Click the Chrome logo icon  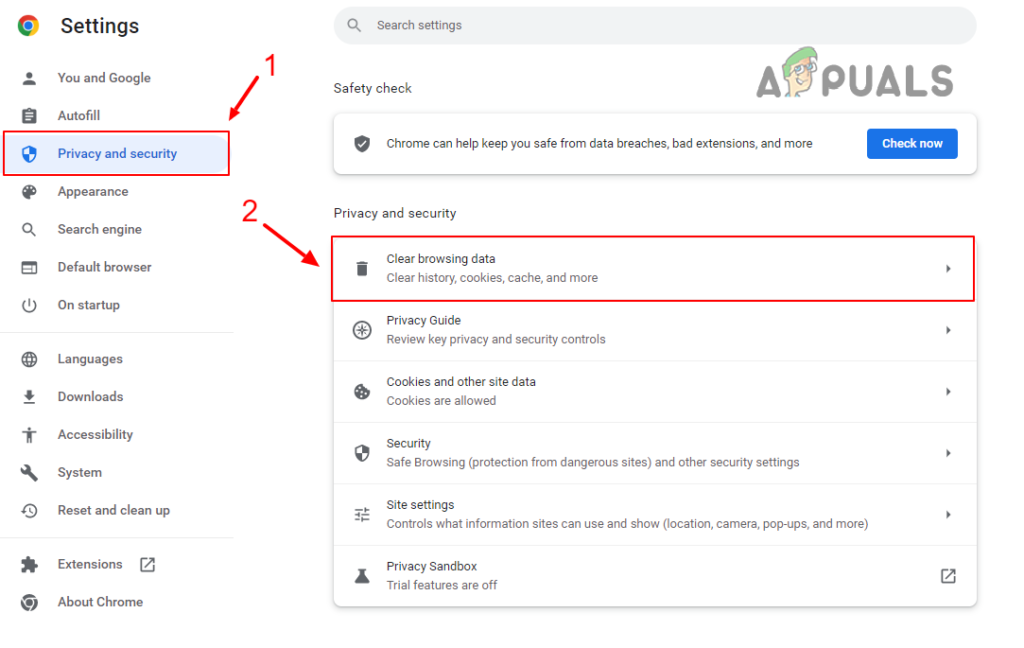click(x=28, y=25)
